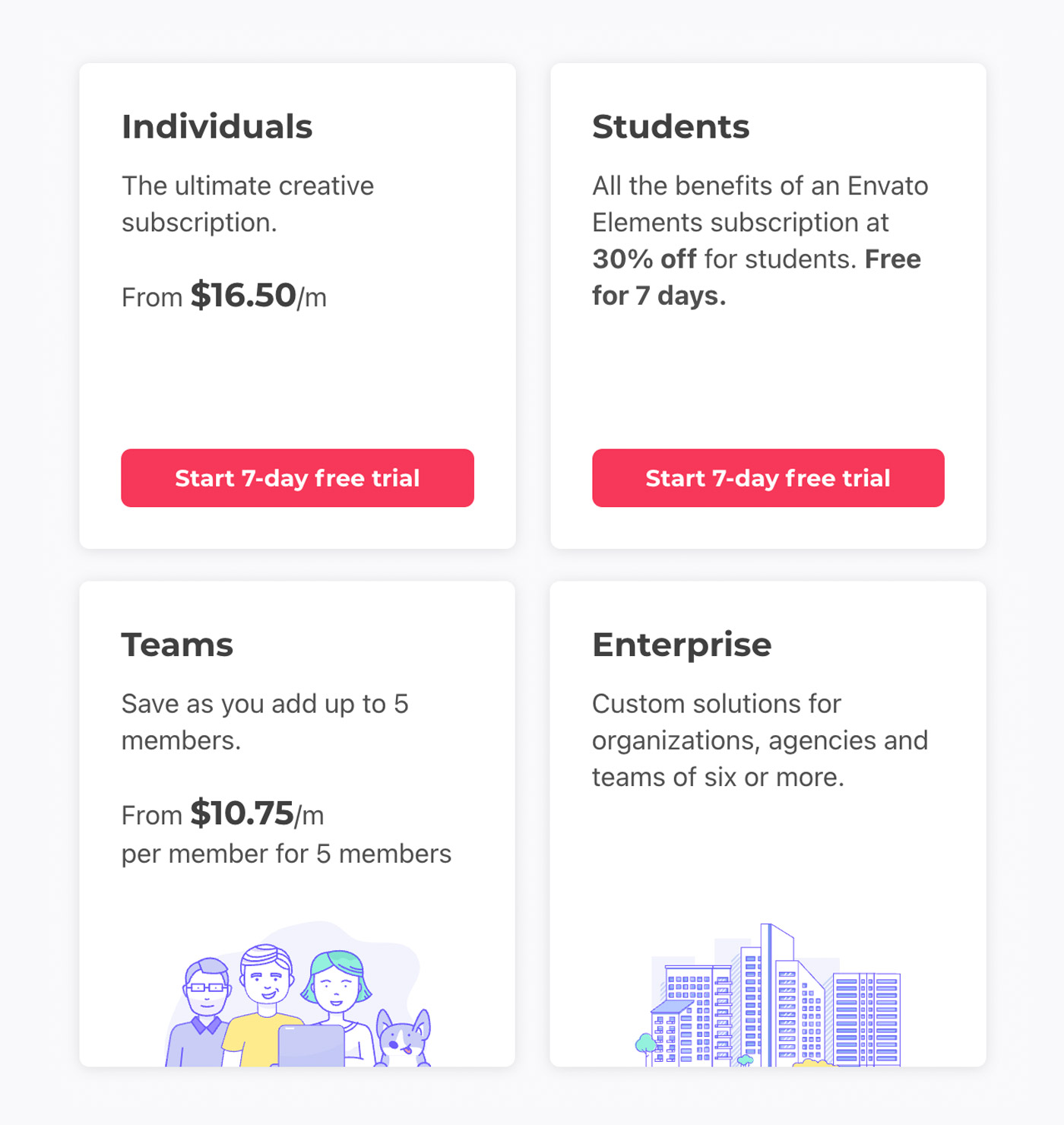Click the $16.50 price text

pyautogui.click(x=243, y=295)
